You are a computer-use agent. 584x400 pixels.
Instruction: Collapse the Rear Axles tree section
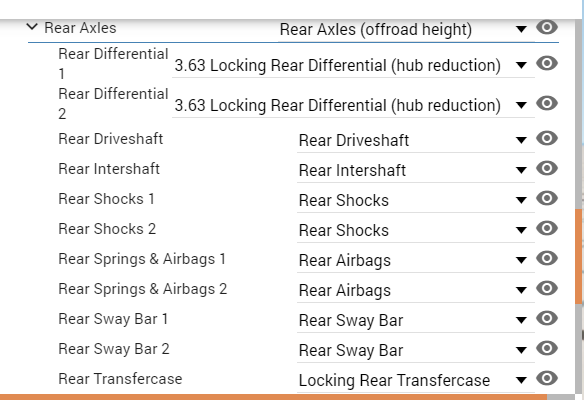(32, 27)
